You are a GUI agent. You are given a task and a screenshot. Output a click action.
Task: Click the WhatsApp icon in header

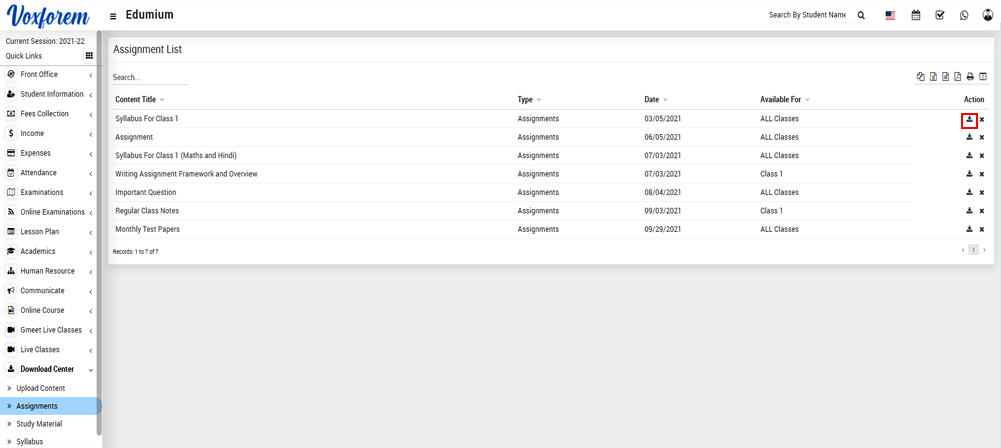click(x=964, y=16)
